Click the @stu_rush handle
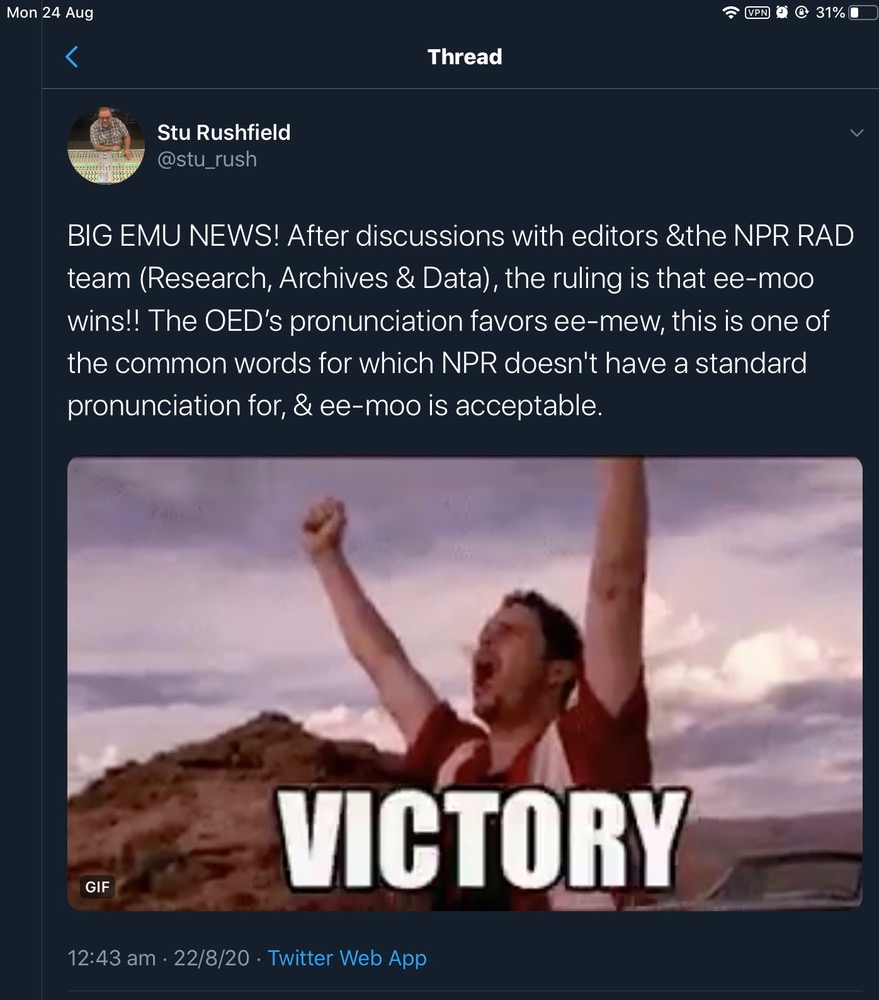 [207, 159]
